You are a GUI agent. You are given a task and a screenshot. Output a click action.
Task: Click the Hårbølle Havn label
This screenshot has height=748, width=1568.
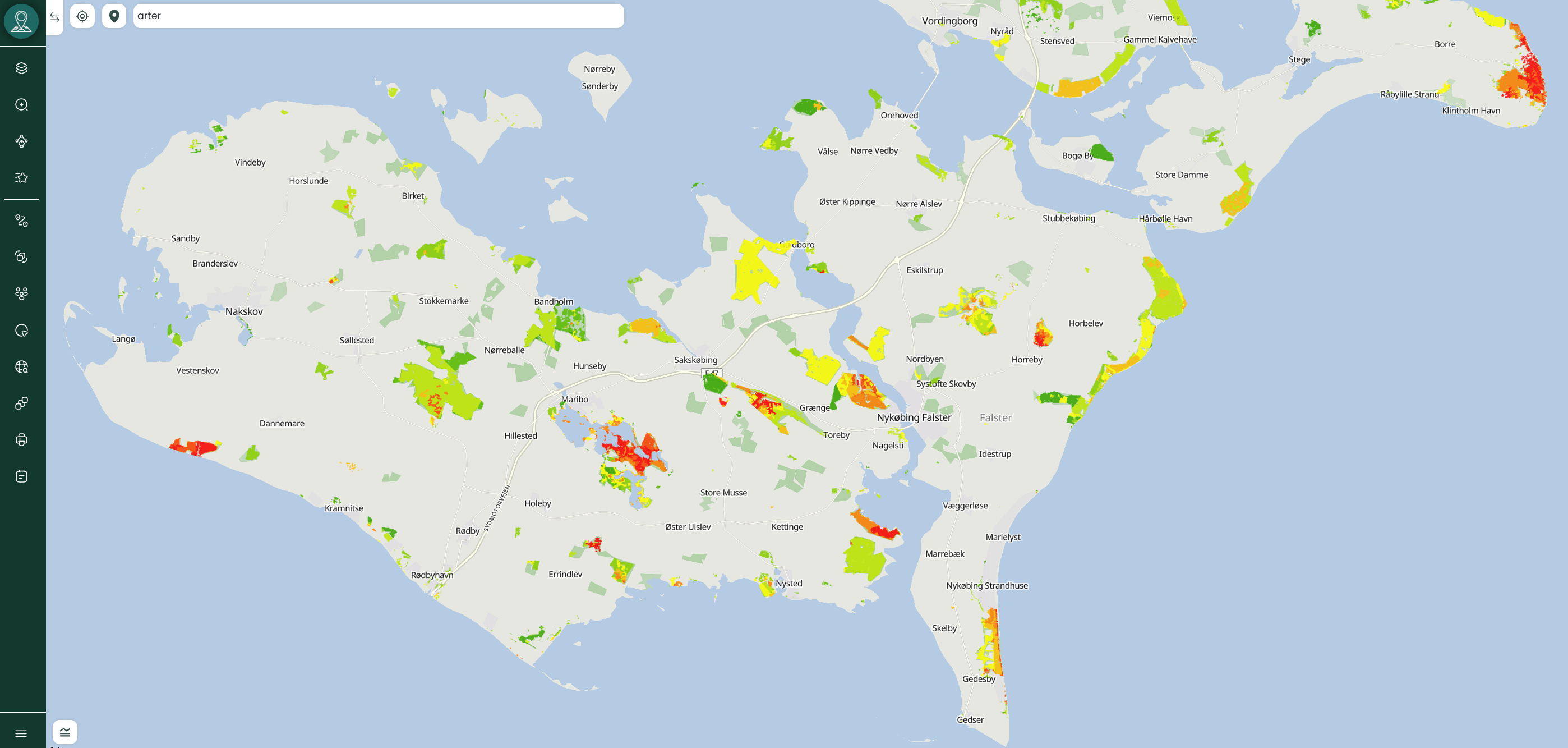1166,219
